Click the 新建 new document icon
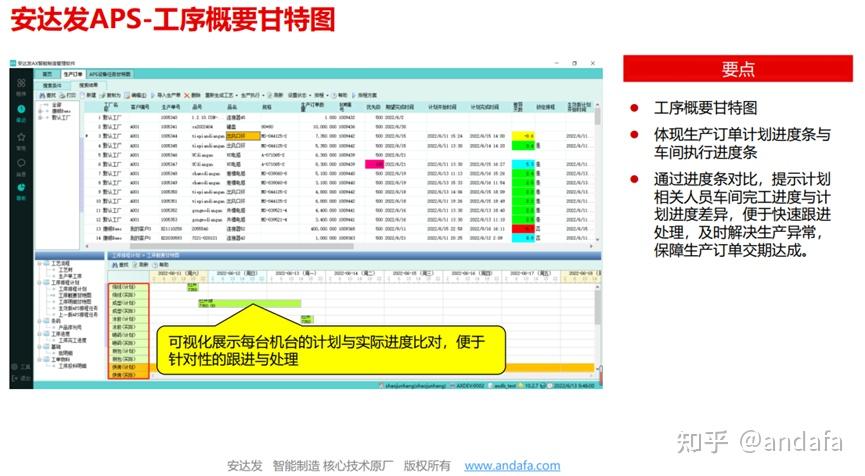Image resolution: width=865 pixels, height=476 pixels. pos(83,95)
